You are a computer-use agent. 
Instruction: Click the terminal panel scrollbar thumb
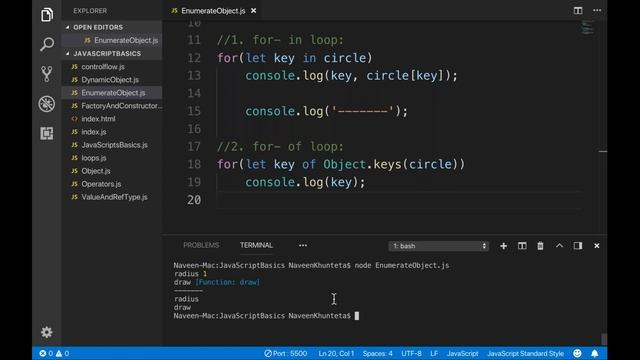click(604, 339)
